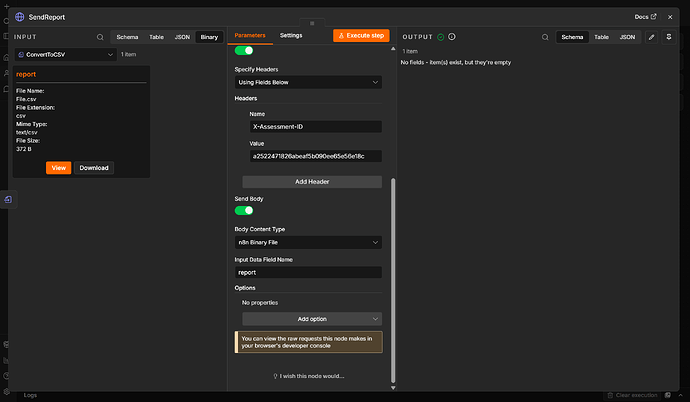Viewport: 690px width, 402px height.
Task: Click green execution success checkmark
Action: (440, 37)
